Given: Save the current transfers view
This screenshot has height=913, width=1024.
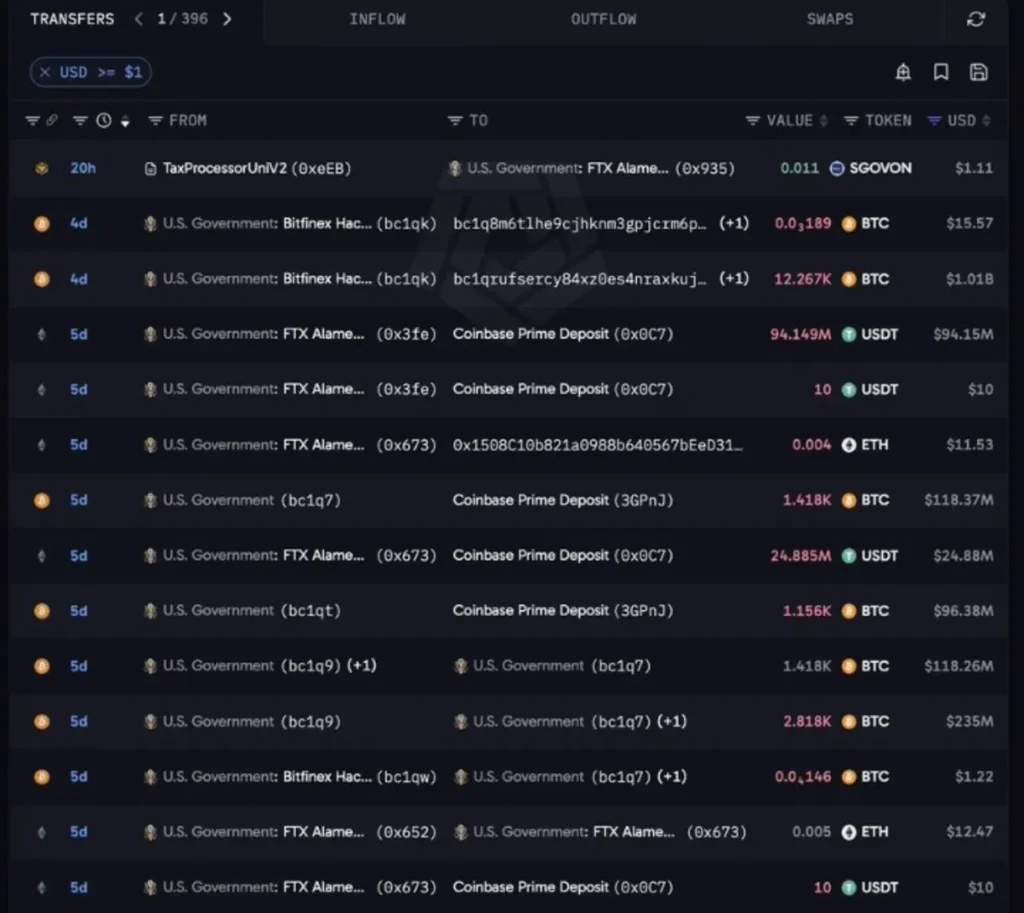Looking at the screenshot, I should point(978,72).
